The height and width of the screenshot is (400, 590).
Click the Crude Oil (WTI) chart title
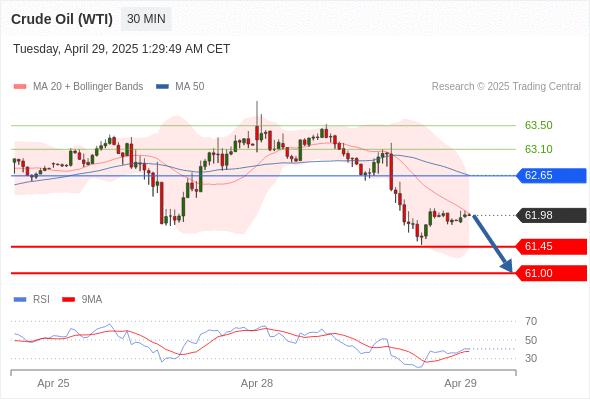62,19
